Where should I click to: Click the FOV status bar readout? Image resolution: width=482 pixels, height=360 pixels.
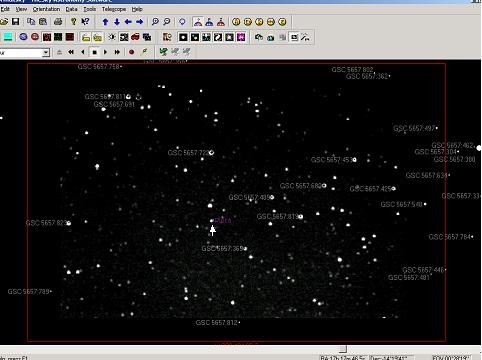451,358
